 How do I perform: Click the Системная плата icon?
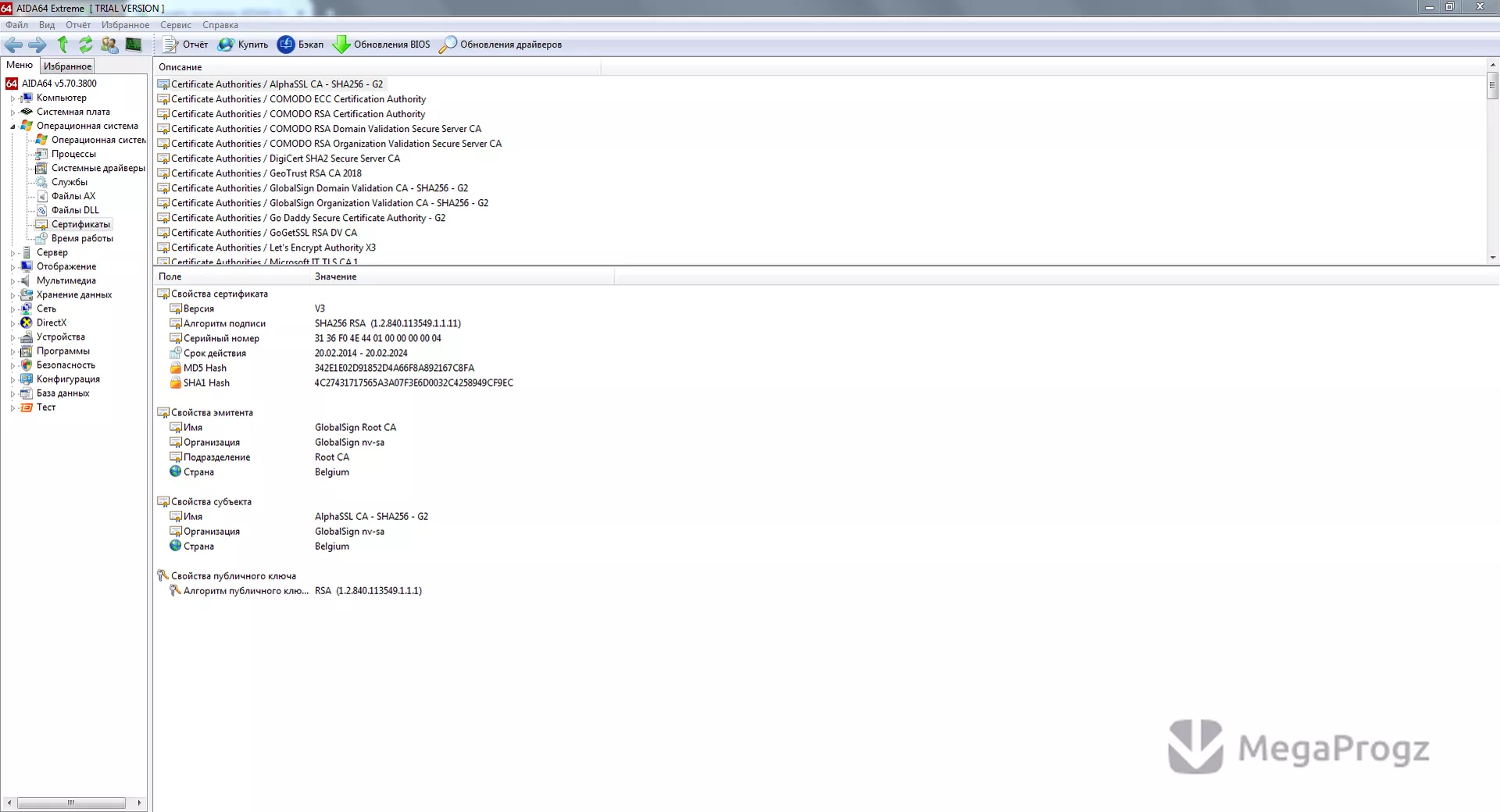27,112
